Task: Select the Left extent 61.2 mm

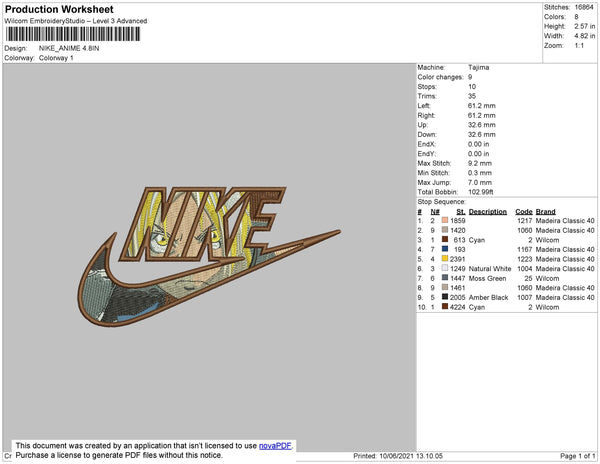Action: [481, 106]
